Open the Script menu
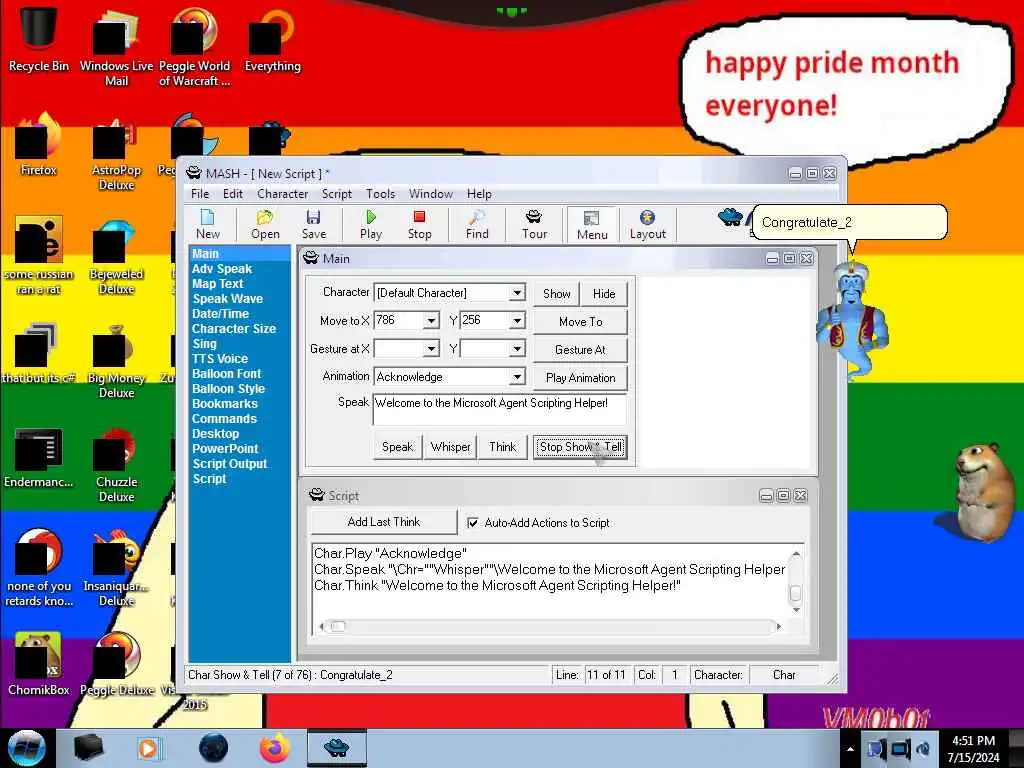 pyautogui.click(x=336, y=194)
